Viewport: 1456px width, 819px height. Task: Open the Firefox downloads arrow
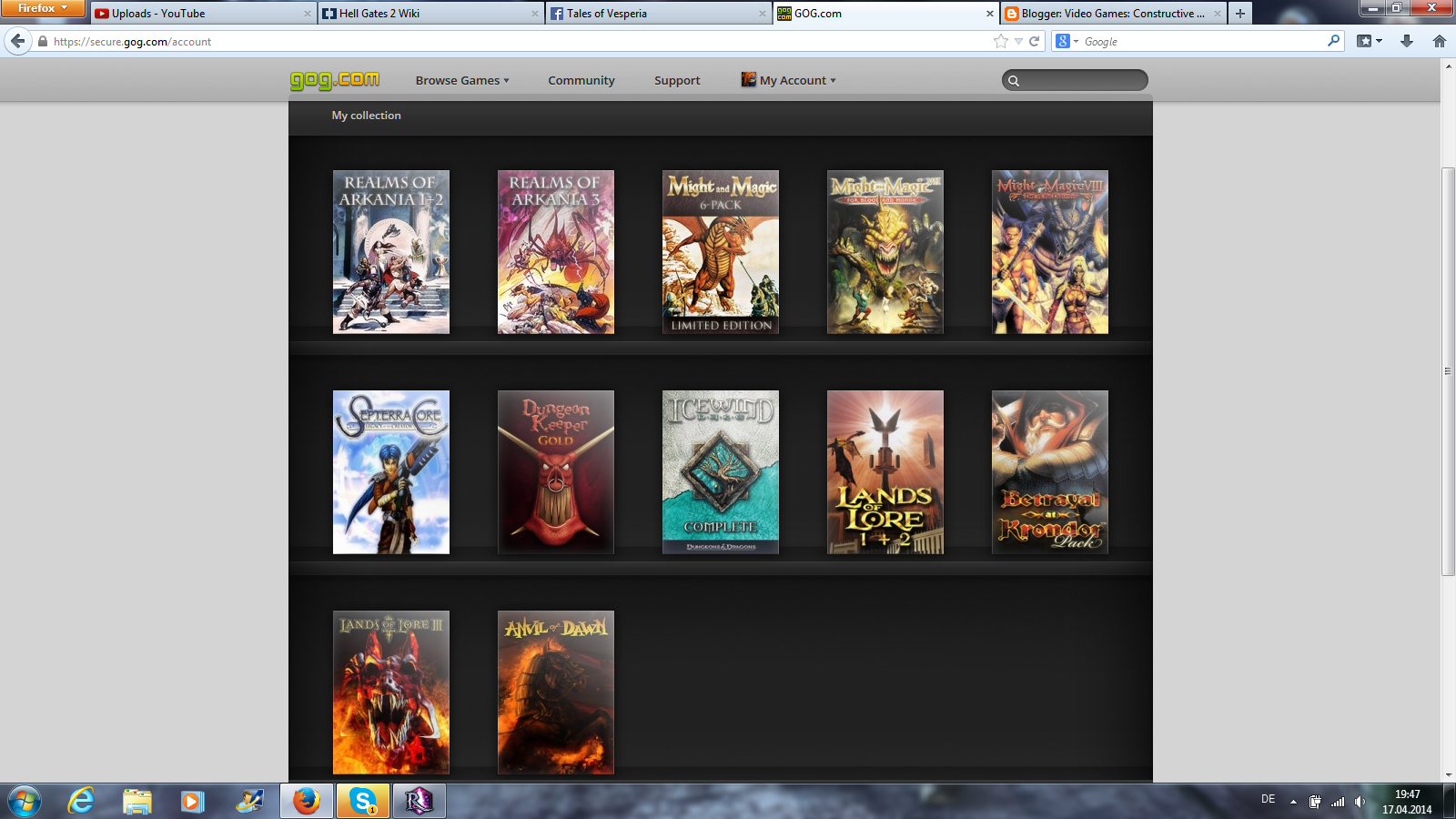[x=1407, y=41]
